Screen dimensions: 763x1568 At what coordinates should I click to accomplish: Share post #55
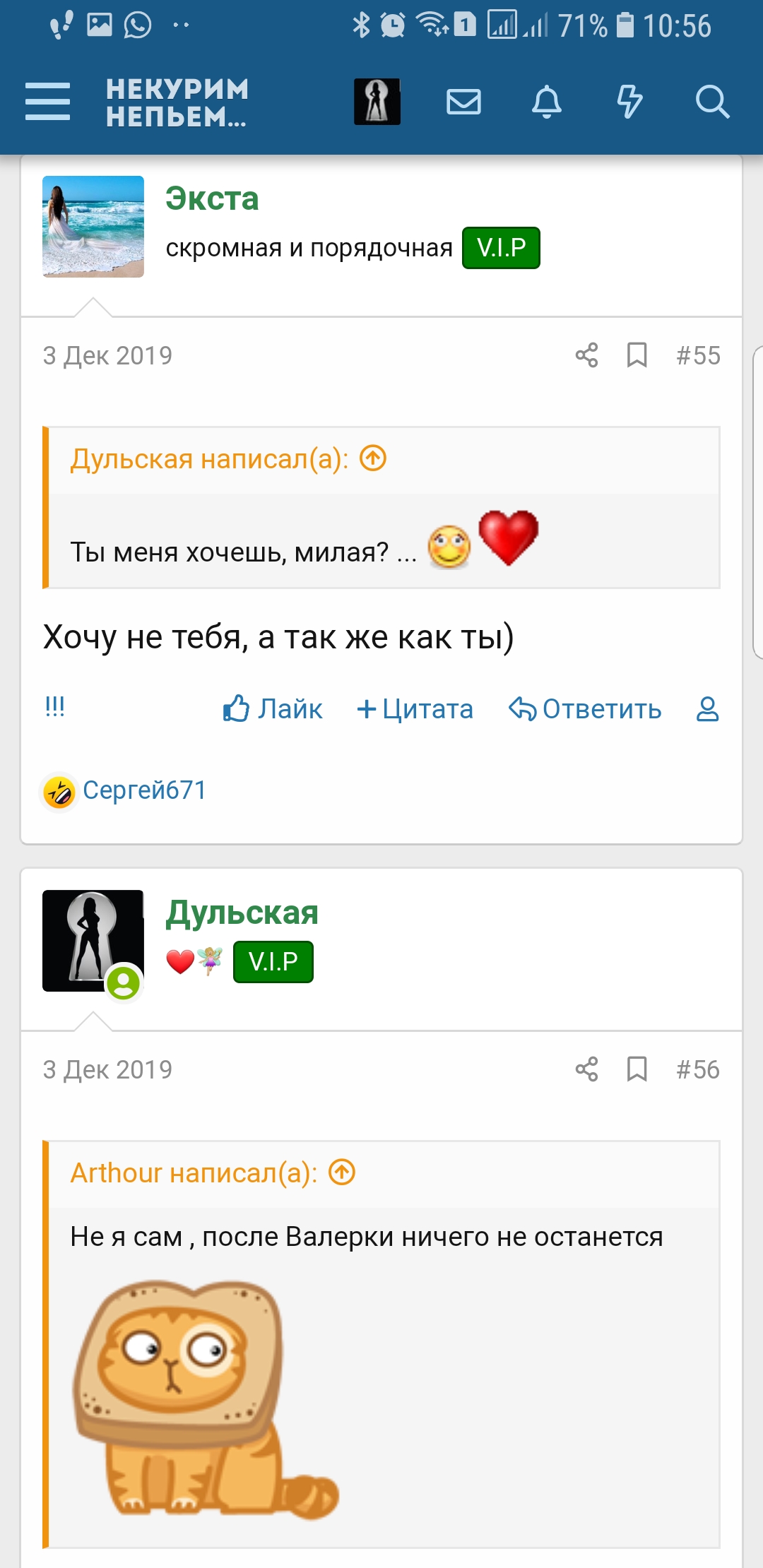coord(586,355)
